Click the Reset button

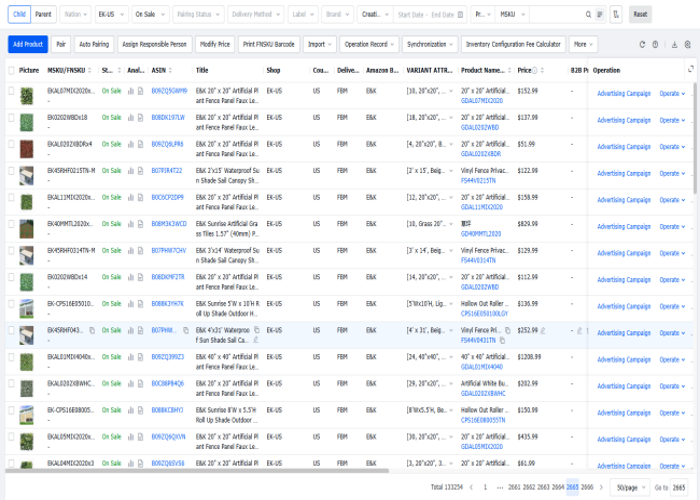point(640,15)
